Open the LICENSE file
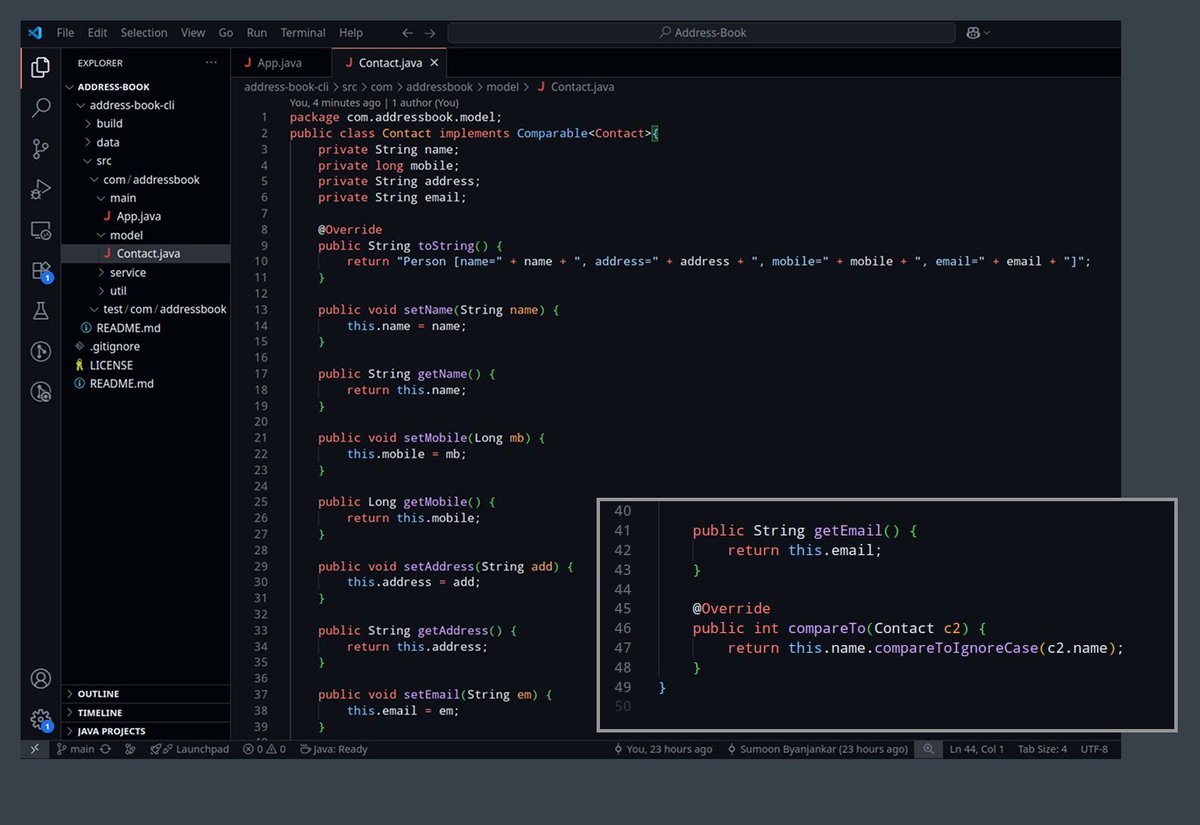This screenshot has height=825, width=1200. tap(146, 365)
